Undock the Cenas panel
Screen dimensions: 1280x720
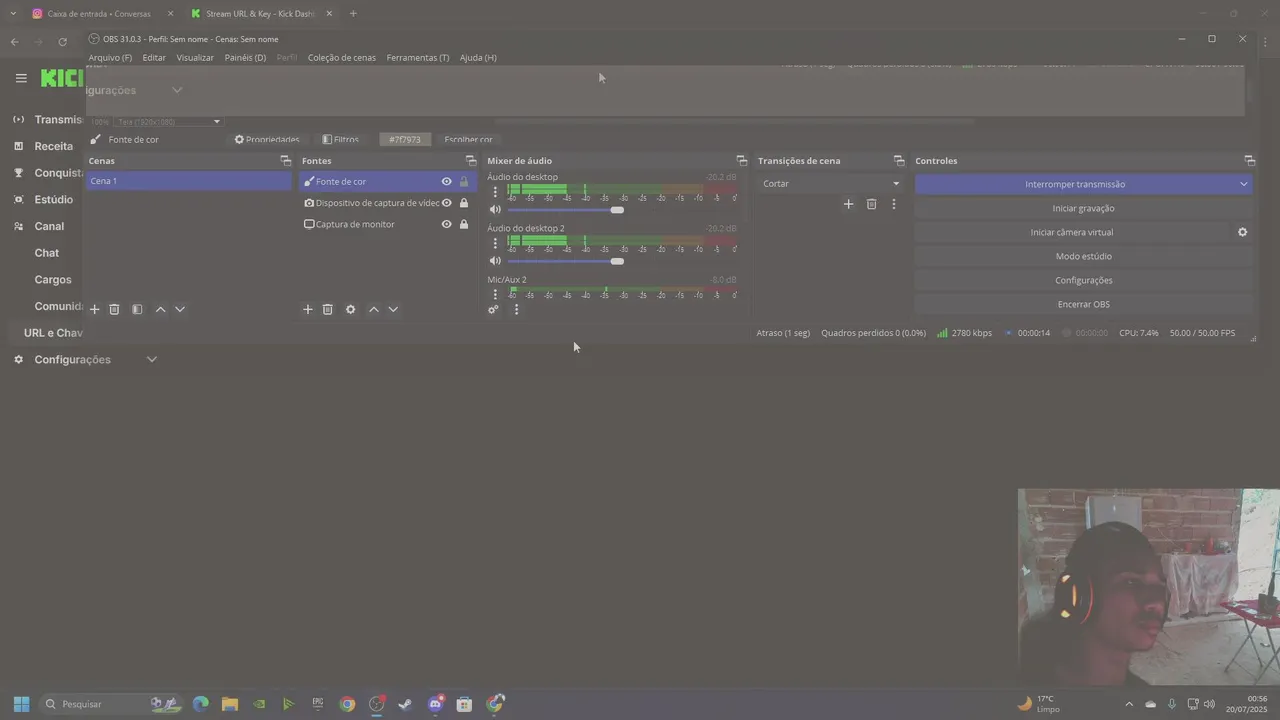pyautogui.click(x=285, y=161)
